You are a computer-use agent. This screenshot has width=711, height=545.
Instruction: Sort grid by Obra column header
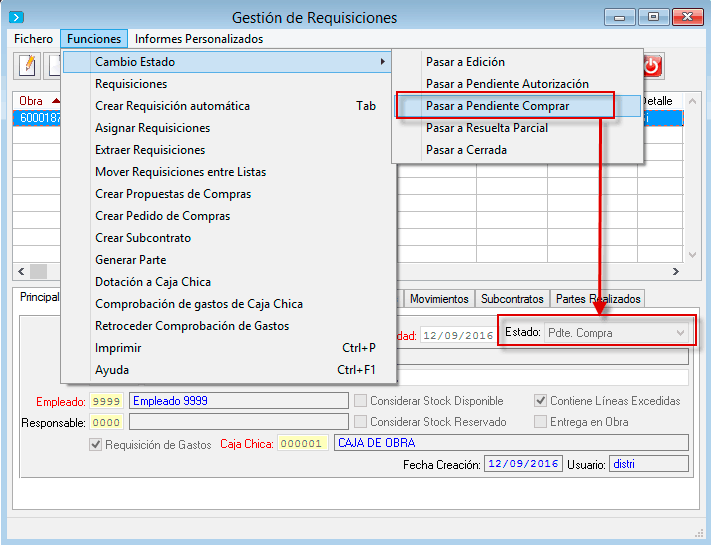[36, 101]
